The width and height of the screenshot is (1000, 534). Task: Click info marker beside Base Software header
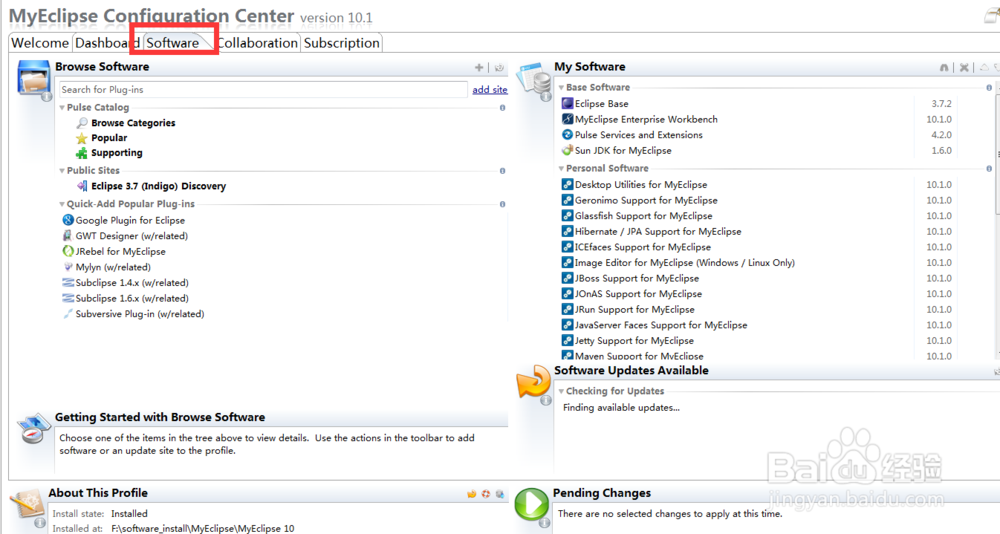coord(989,88)
